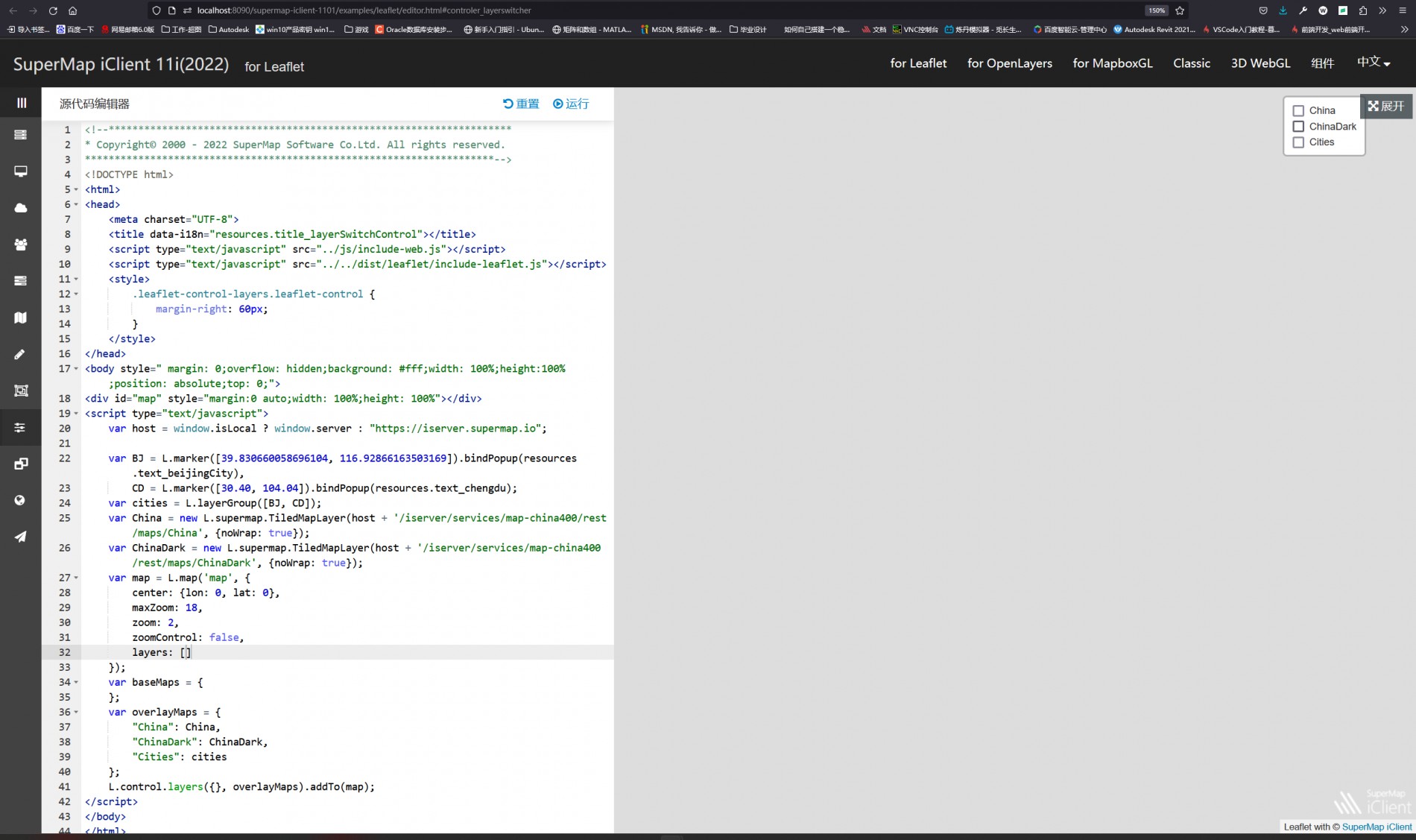Go to browser home page
The image size is (1416, 840).
point(73,10)
